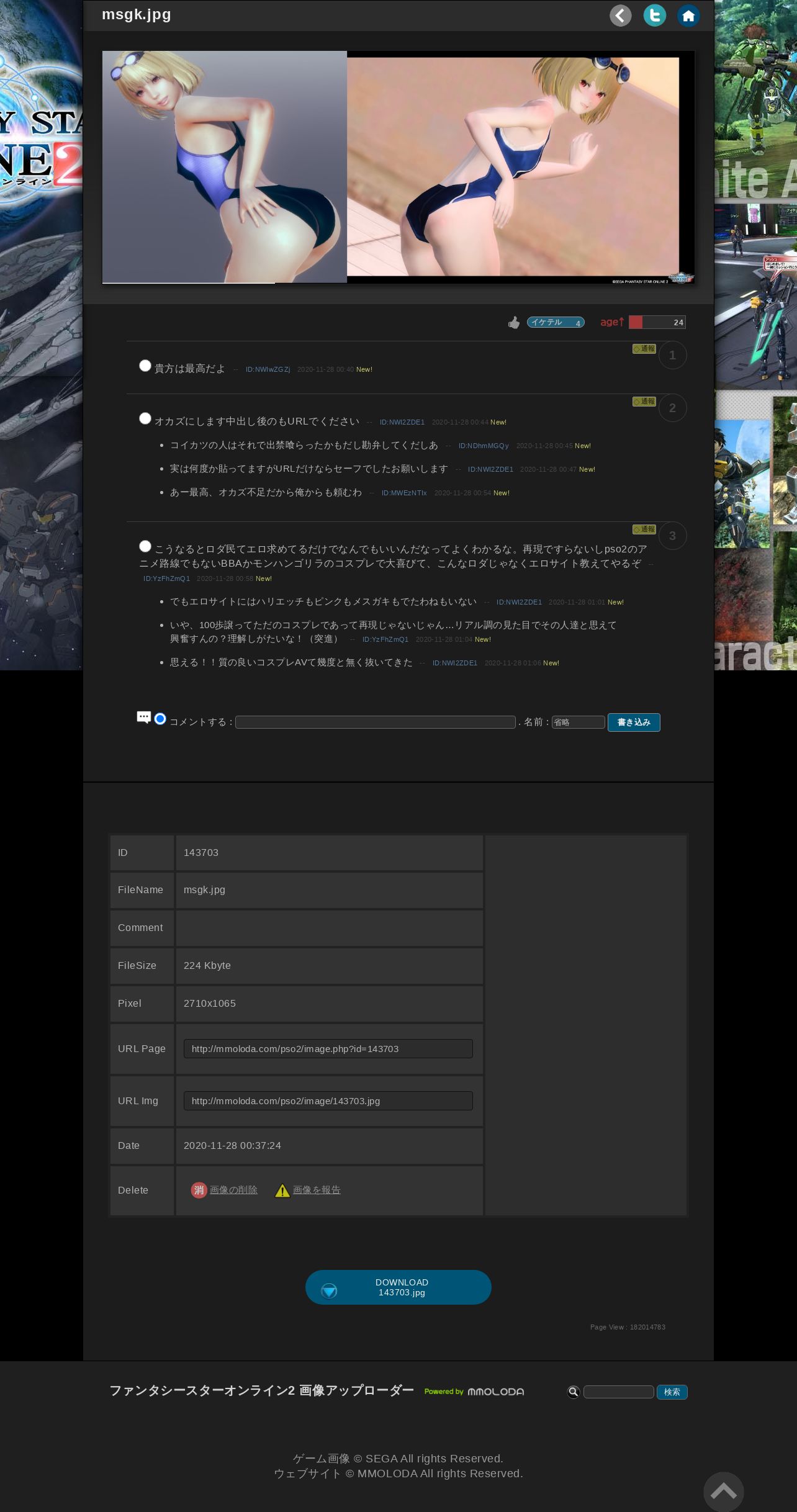This screenshot has width=797, height=1512.
Task: Click the Page View counter text
Action: click(x=628, y=1327)
